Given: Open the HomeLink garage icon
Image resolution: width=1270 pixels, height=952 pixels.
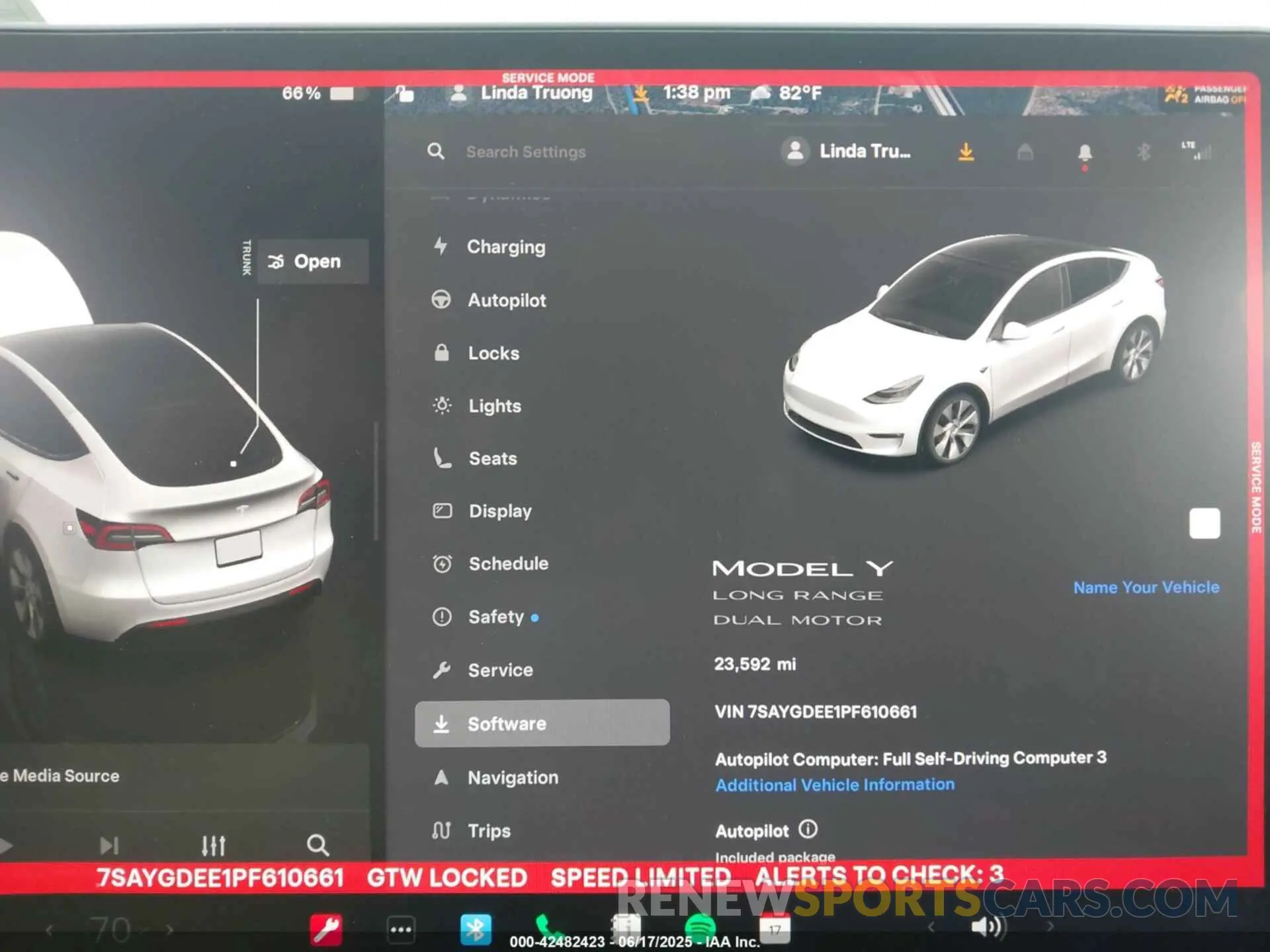Looking at the screenshot, I should tap(1025, 153).
